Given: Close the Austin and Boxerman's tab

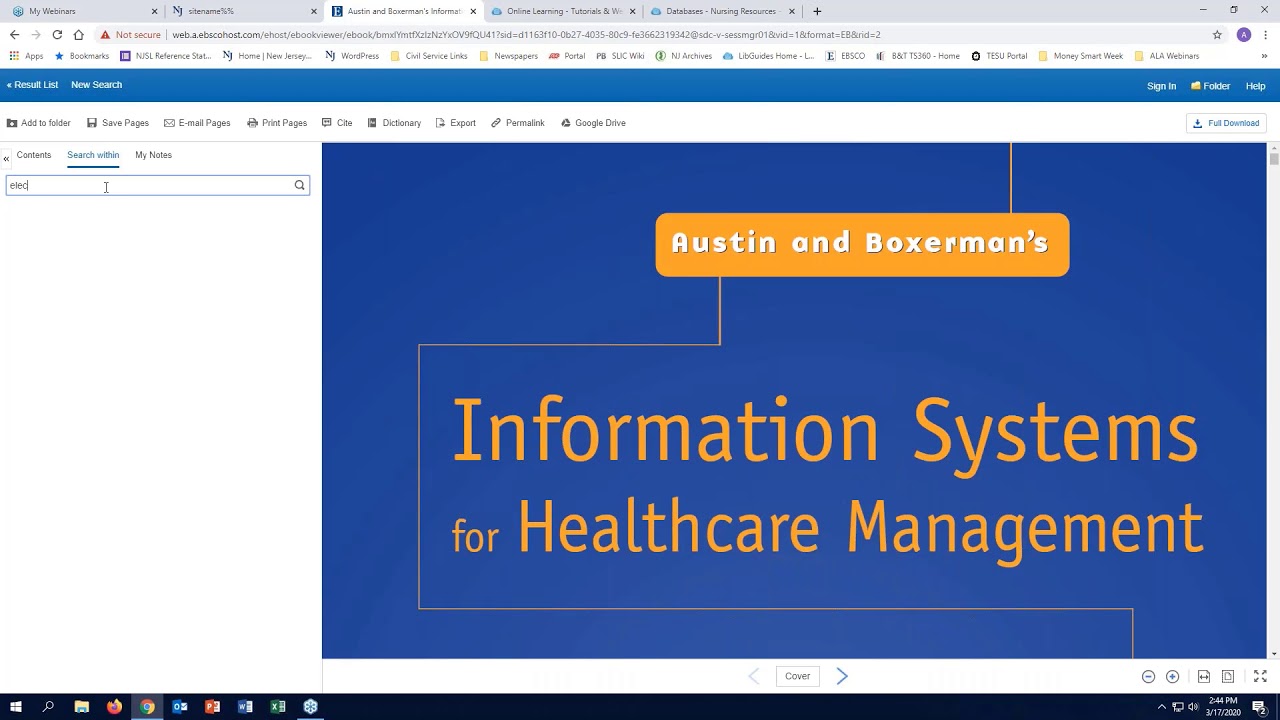Looking at the screenshot, I should click(x=473, y=11).
